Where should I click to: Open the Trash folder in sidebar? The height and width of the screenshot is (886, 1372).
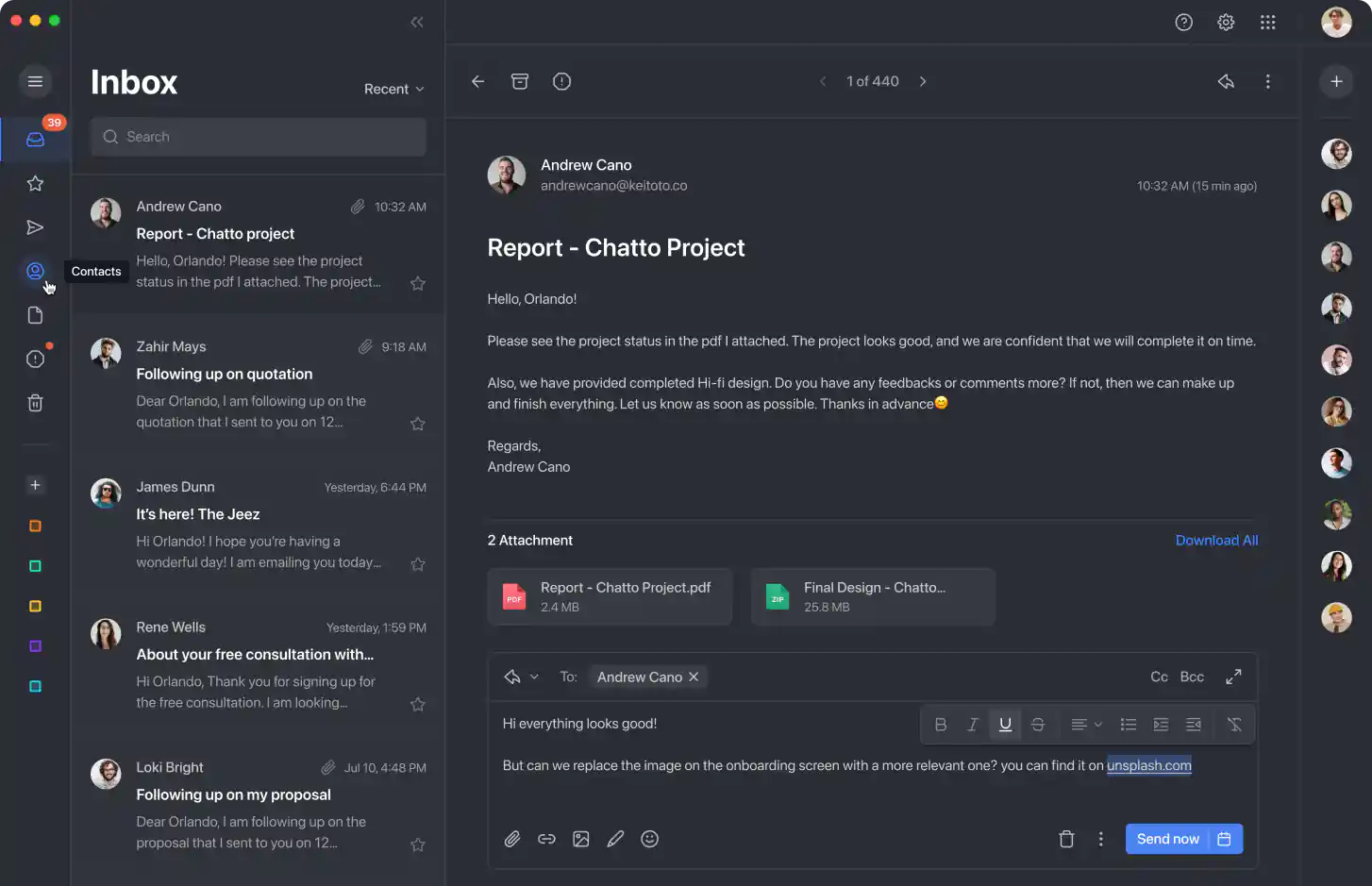pos(35,403)
